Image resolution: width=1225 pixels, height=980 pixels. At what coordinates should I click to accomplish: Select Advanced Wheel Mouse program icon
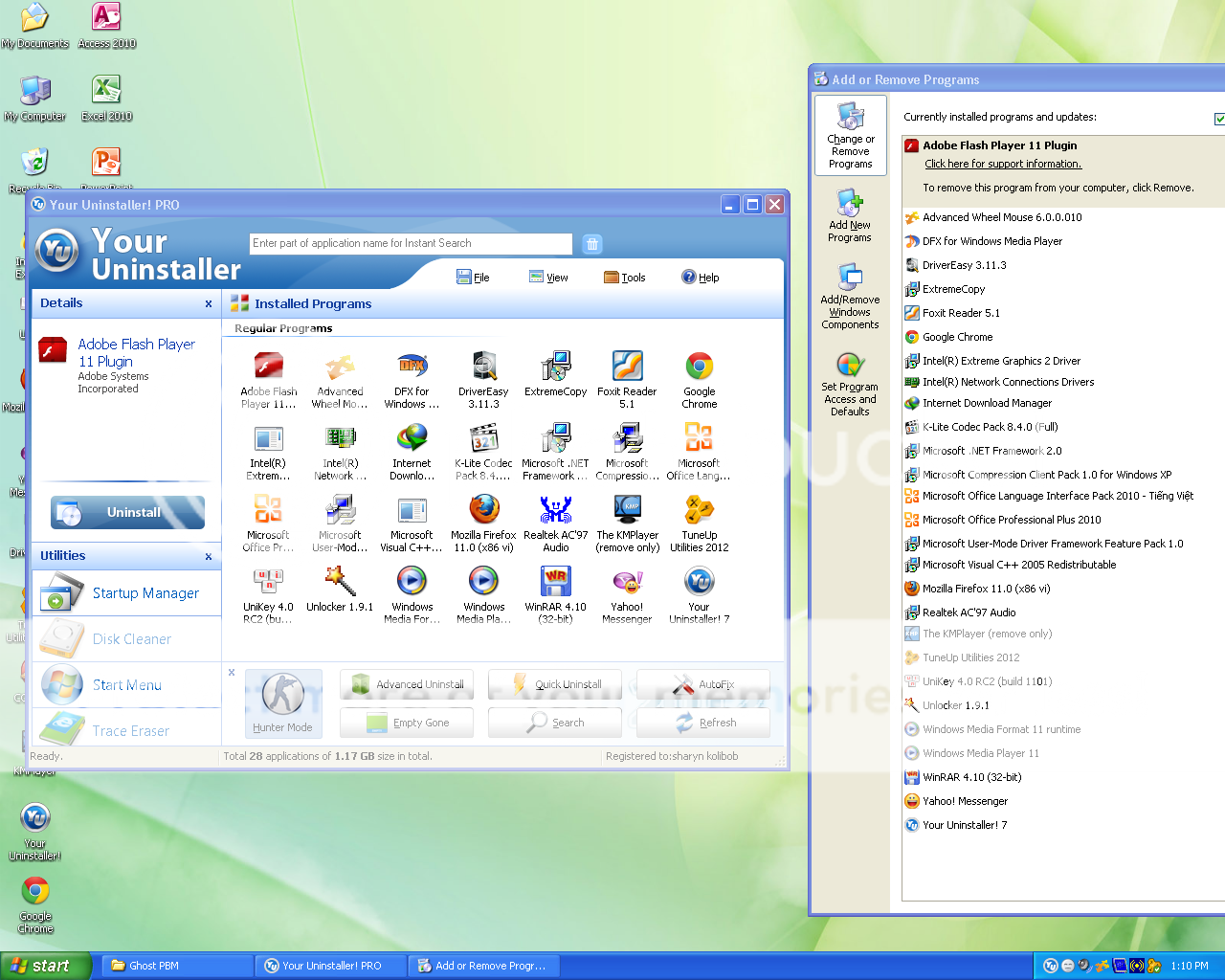pyautogui.click(x=340, y=367)
